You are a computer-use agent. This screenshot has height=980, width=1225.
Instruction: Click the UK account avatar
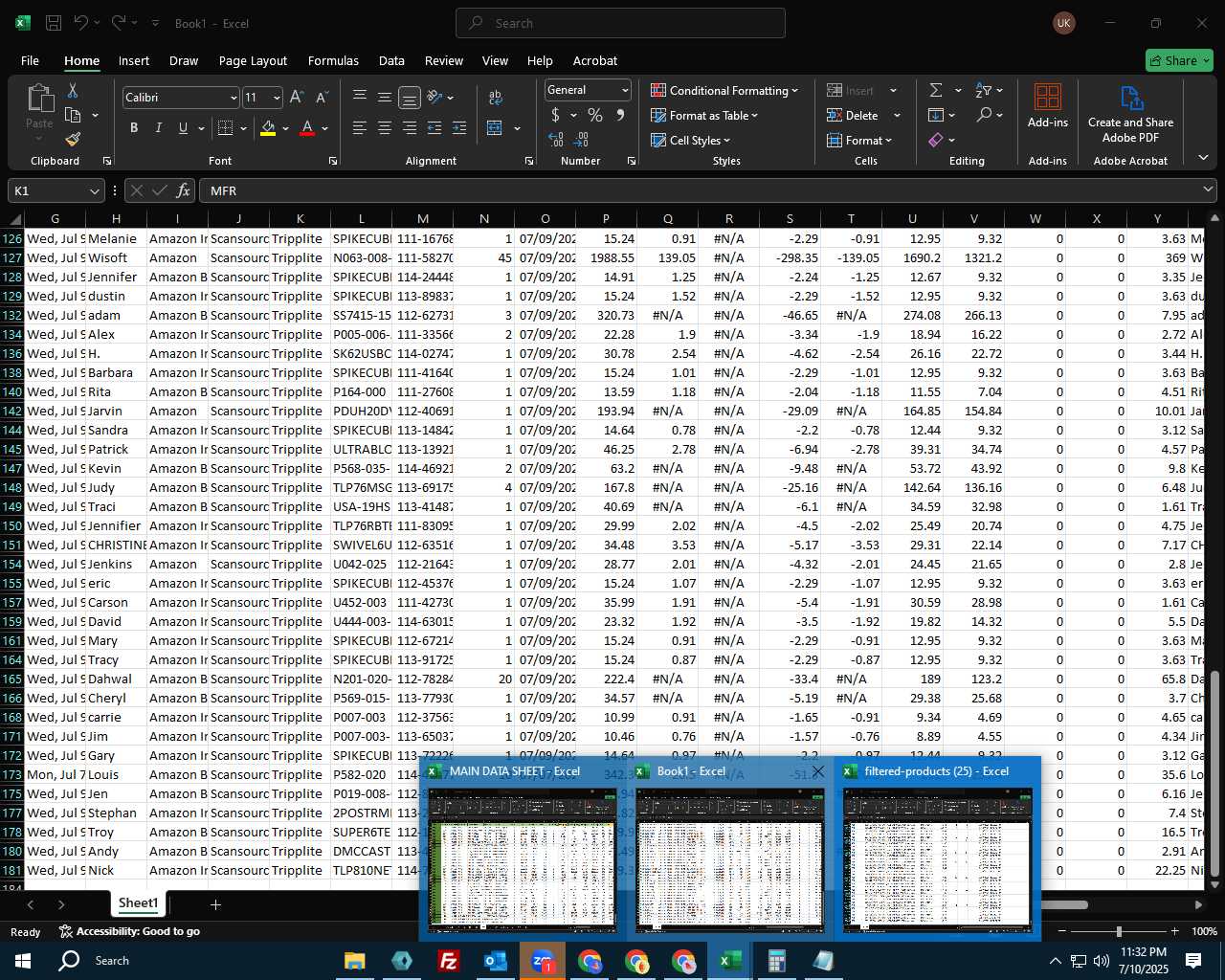coord(1063,23)
